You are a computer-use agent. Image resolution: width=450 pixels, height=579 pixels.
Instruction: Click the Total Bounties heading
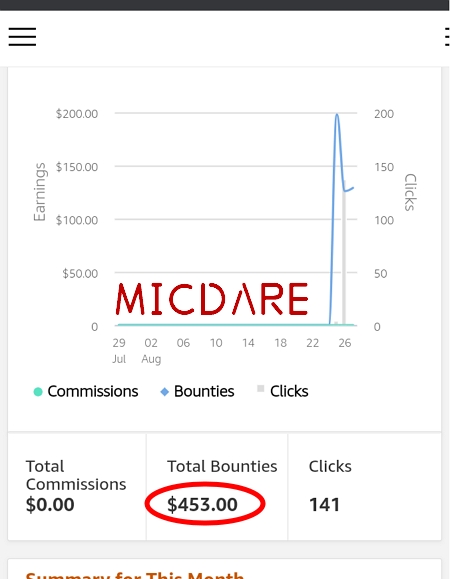pyautogui.click(x=222, y=466)
